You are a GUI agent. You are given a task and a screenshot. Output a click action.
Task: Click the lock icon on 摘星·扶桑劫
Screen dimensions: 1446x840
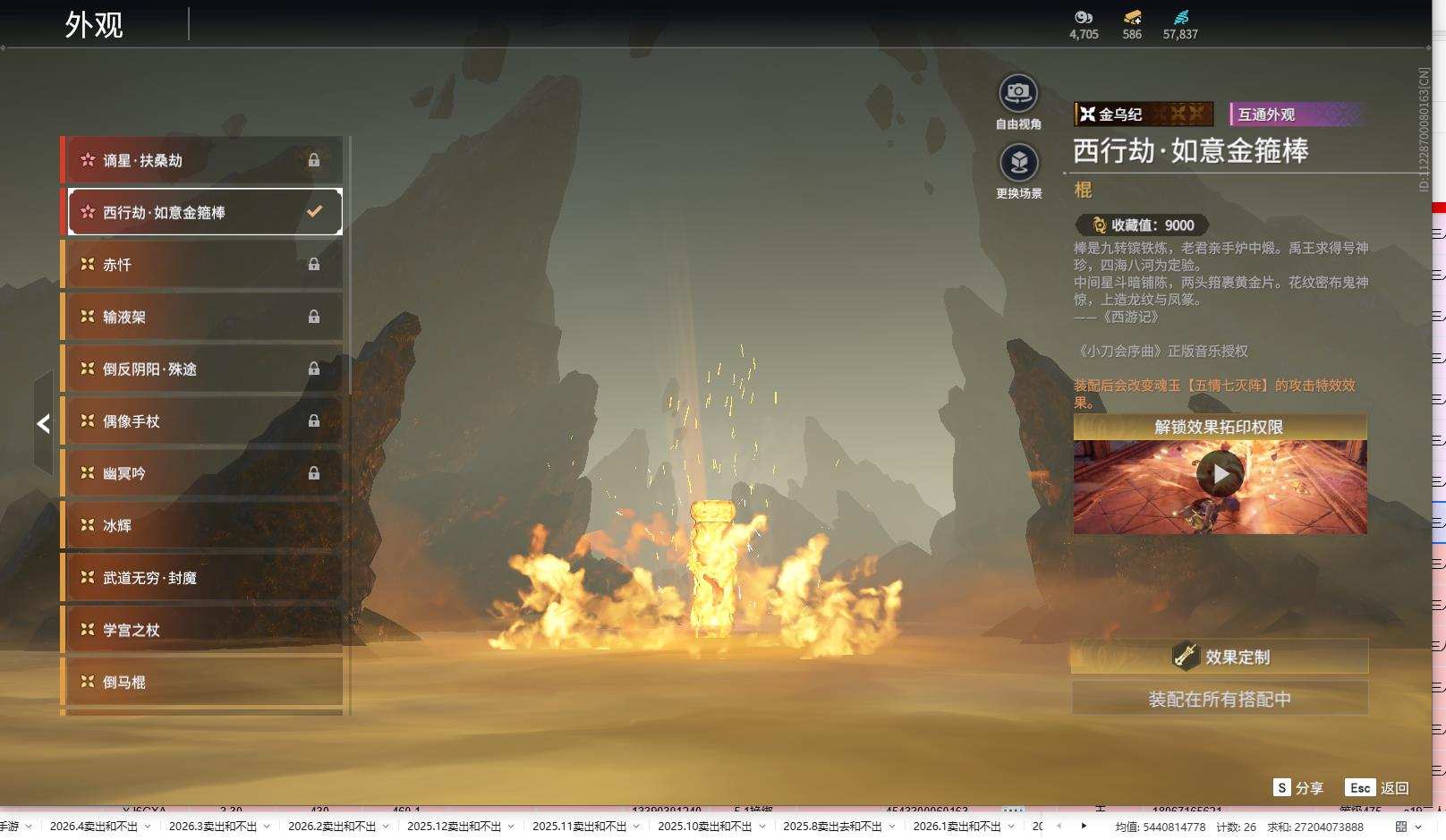314,160
